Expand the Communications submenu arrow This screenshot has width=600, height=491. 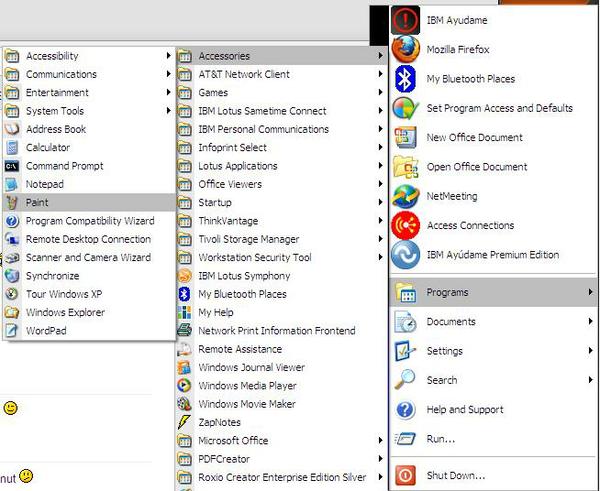[x=168, y=74]
